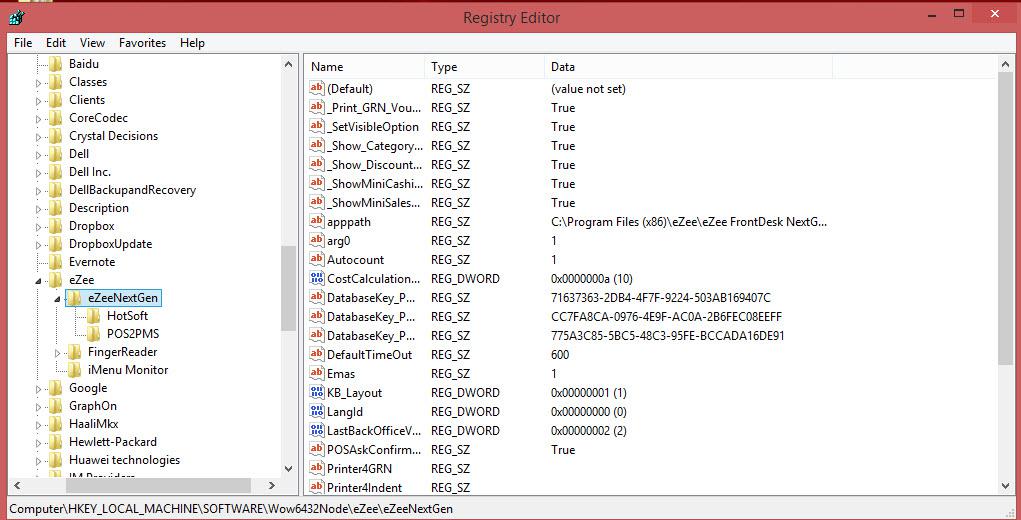Image resolution: width=1021 pixels, height=520 pixels.
Task: Collapse the eZee tree node
Action: click(38, 281)
